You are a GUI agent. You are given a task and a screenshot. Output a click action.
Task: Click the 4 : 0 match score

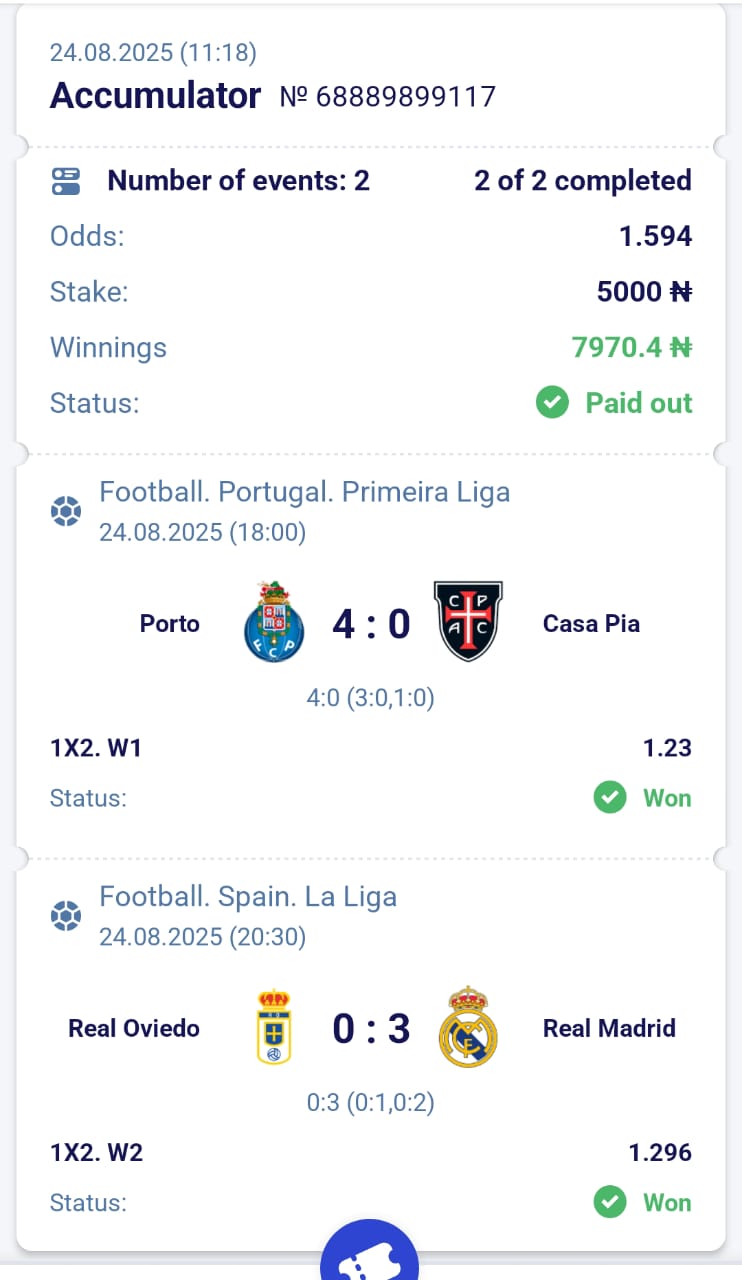371,624
